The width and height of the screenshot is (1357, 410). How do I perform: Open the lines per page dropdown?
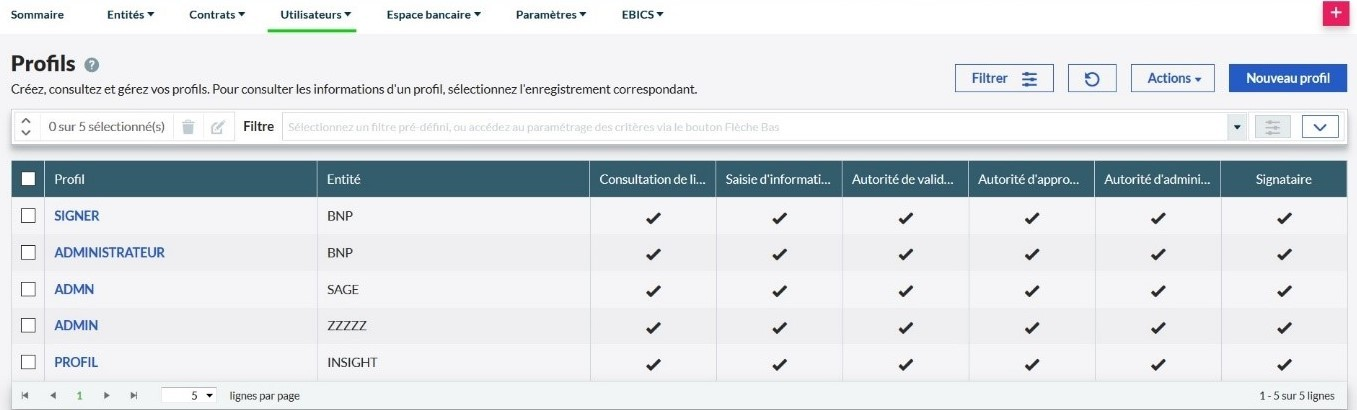(x=189, y=396)
